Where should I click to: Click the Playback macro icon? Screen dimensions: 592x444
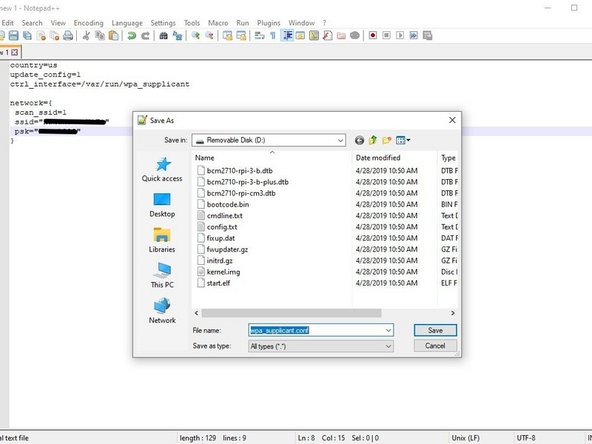400,35
